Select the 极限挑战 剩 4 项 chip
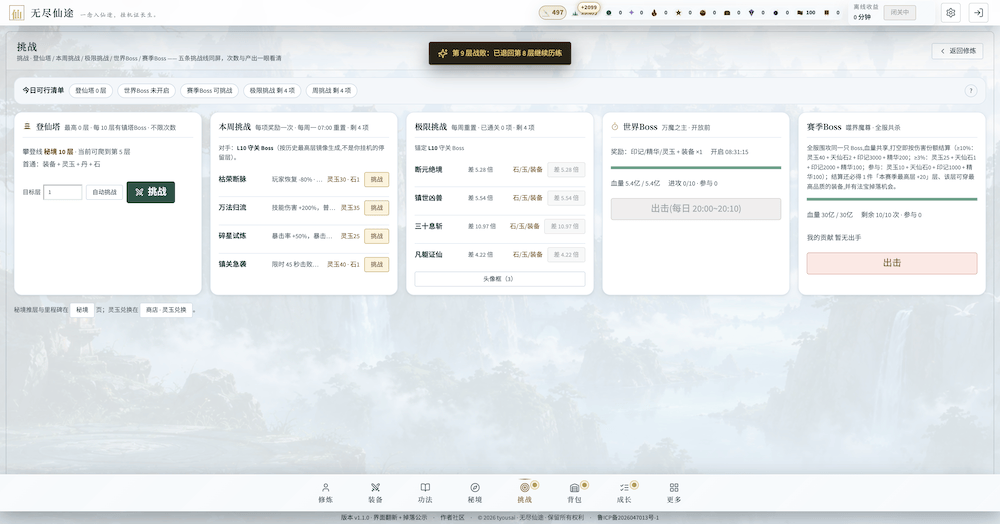Image resolution: width=1000 pixels, height=524 pixels. [272, 91]
